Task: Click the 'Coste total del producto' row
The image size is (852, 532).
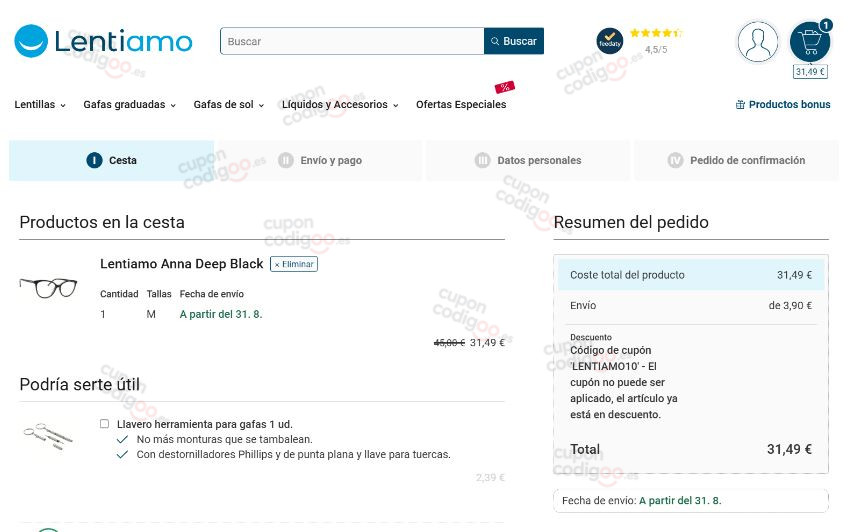Action: pos(691,275)
